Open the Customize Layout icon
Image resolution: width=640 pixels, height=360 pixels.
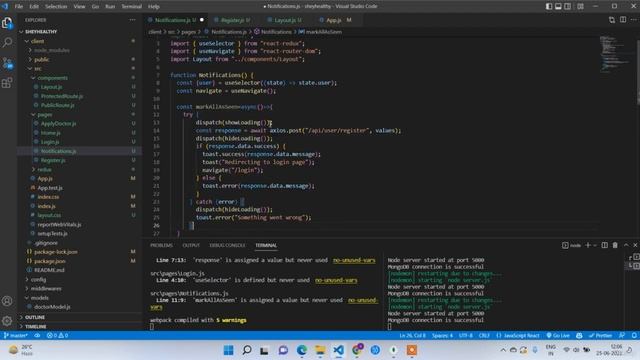click(580, 6)
